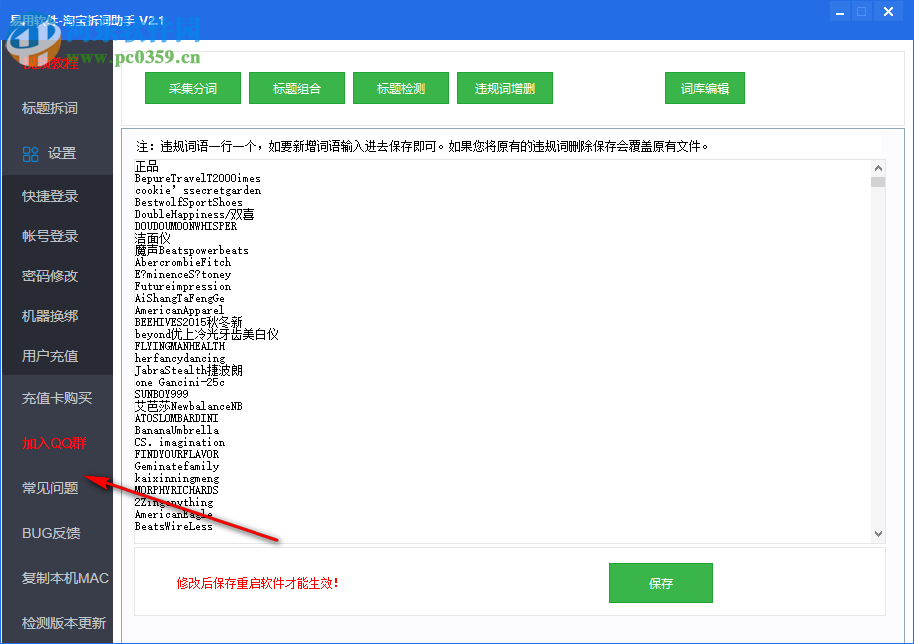Click the 违规词增删 green button
The width and height of the screenshot is (914, 644).
(505, 89)
